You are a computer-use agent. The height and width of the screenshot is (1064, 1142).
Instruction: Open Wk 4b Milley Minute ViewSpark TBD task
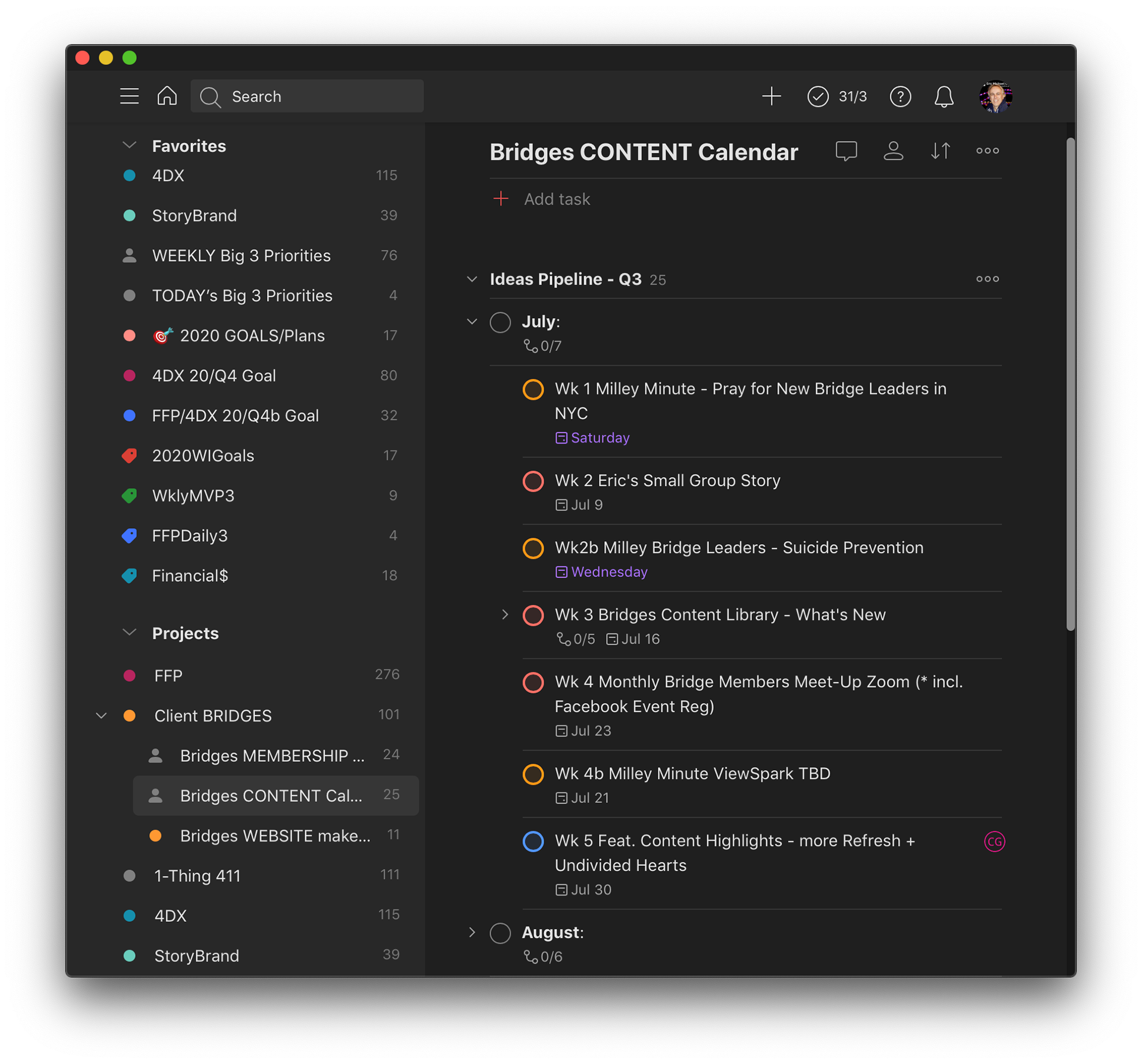click(692, 773)
